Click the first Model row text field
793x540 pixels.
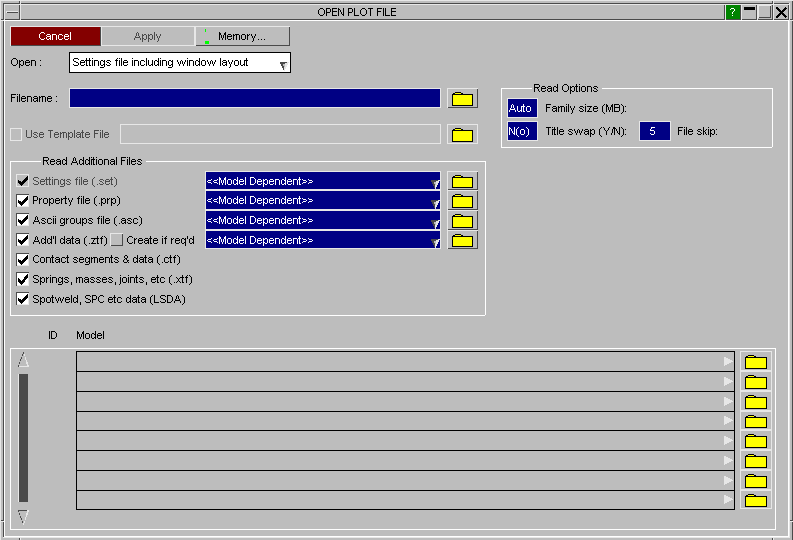(405, 362)
